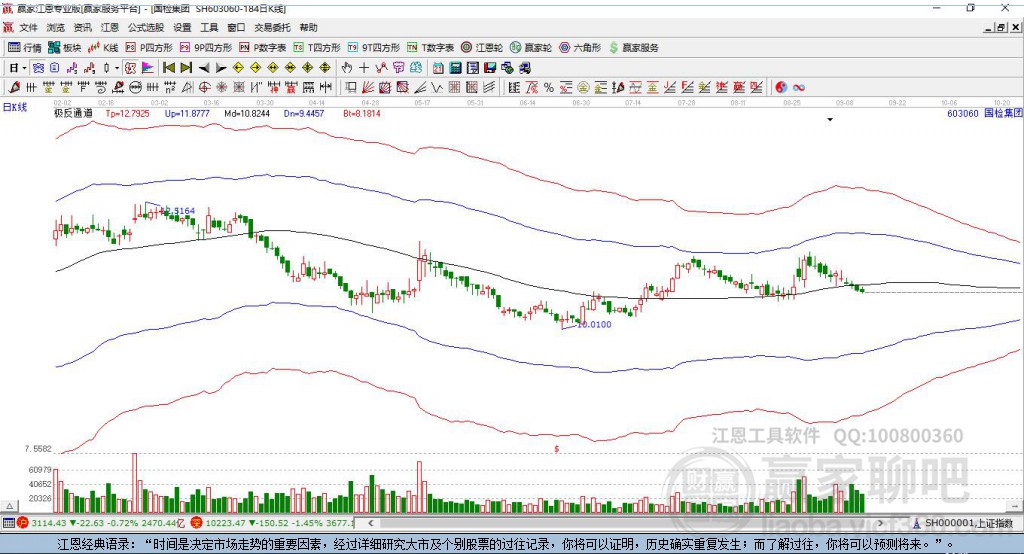Image resolution: width=1024 pixels, height=554 pixels.
Task: Toggle the highlighted 极反 channel indicator icon
Action: coord(131,67)
